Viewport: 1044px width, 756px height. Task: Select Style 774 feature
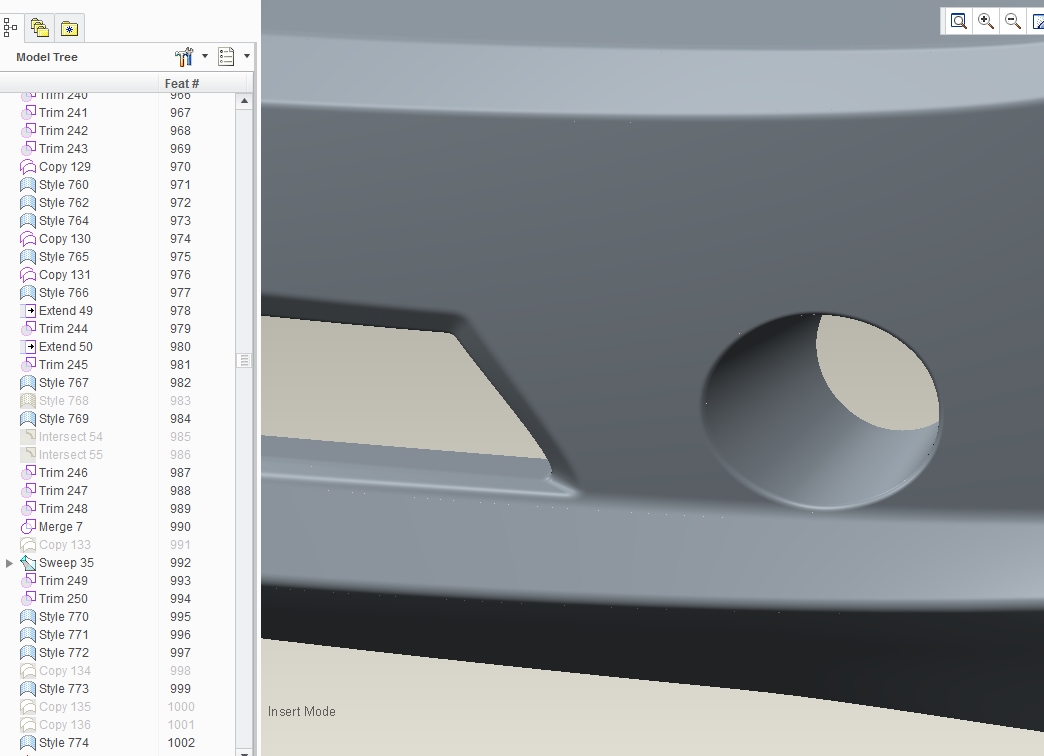(64, 742)
